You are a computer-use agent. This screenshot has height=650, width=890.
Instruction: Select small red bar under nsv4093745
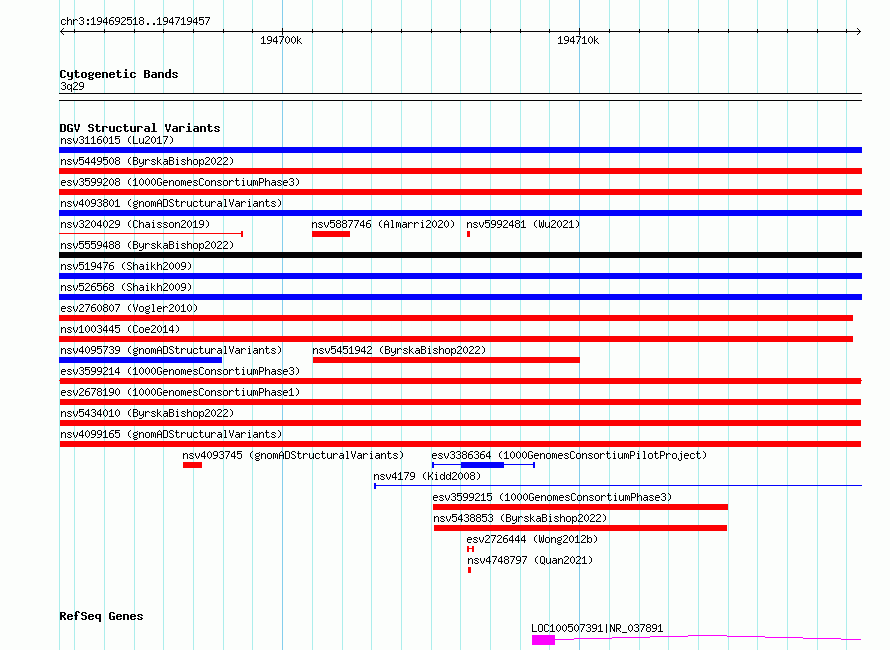click(192, 465)
